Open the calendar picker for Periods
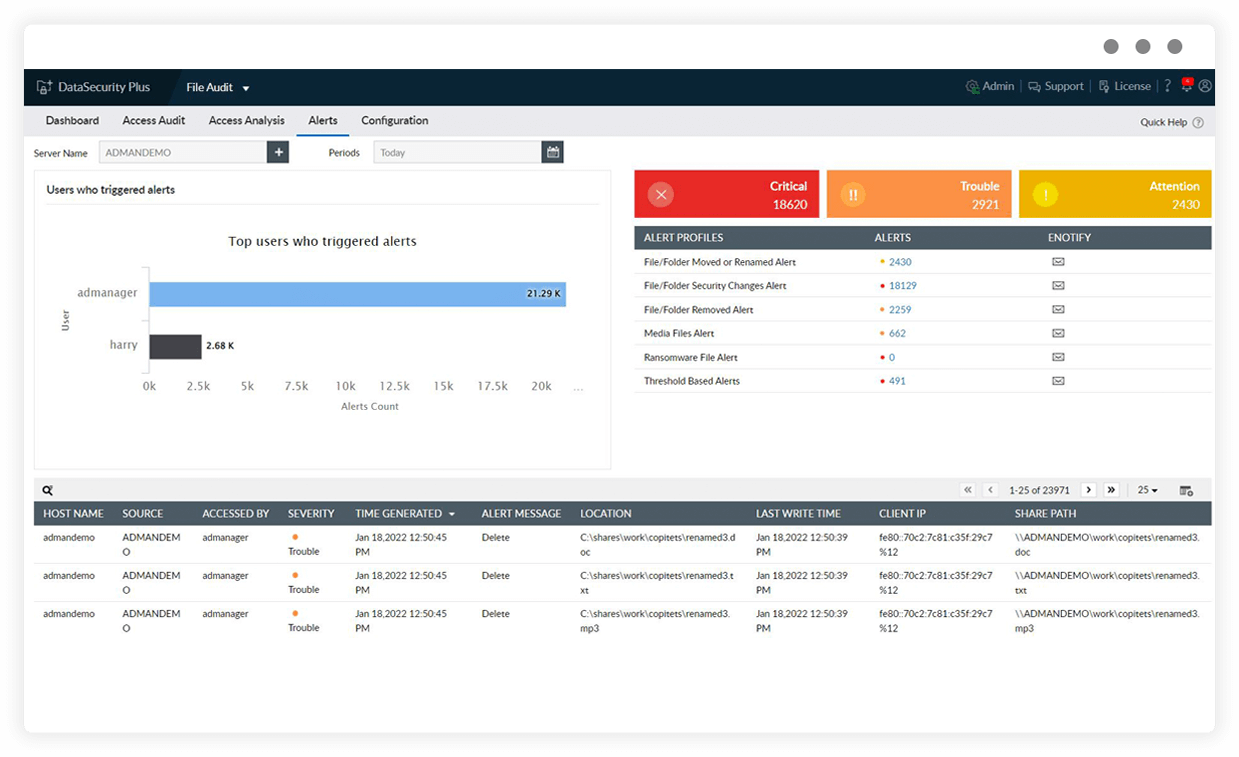The height and width of the screenshot is (757, 1239). pos(552,152)
